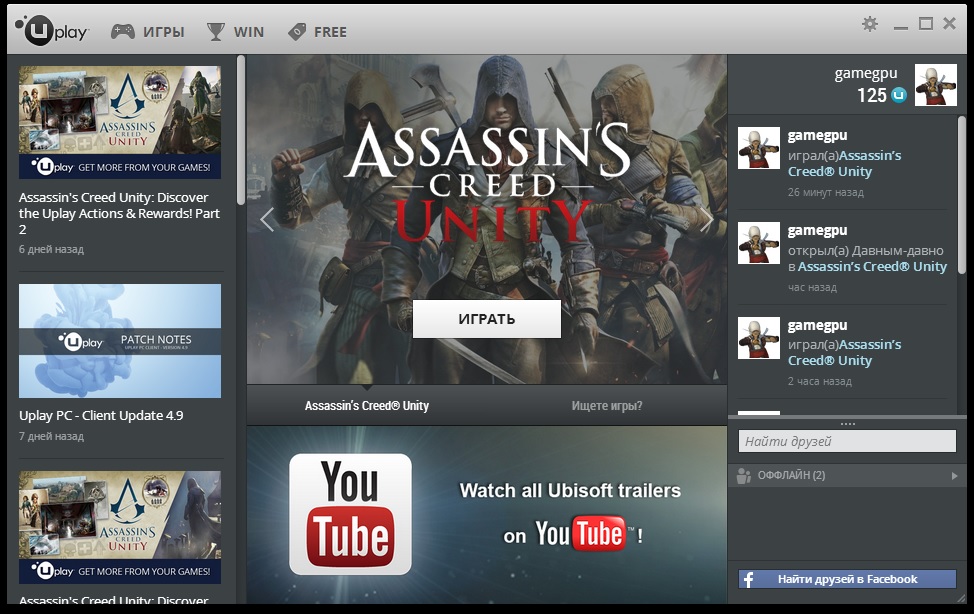974x614 pixels.
Task: Open settings via the gear icon
Action: click(x=870, y=24)
